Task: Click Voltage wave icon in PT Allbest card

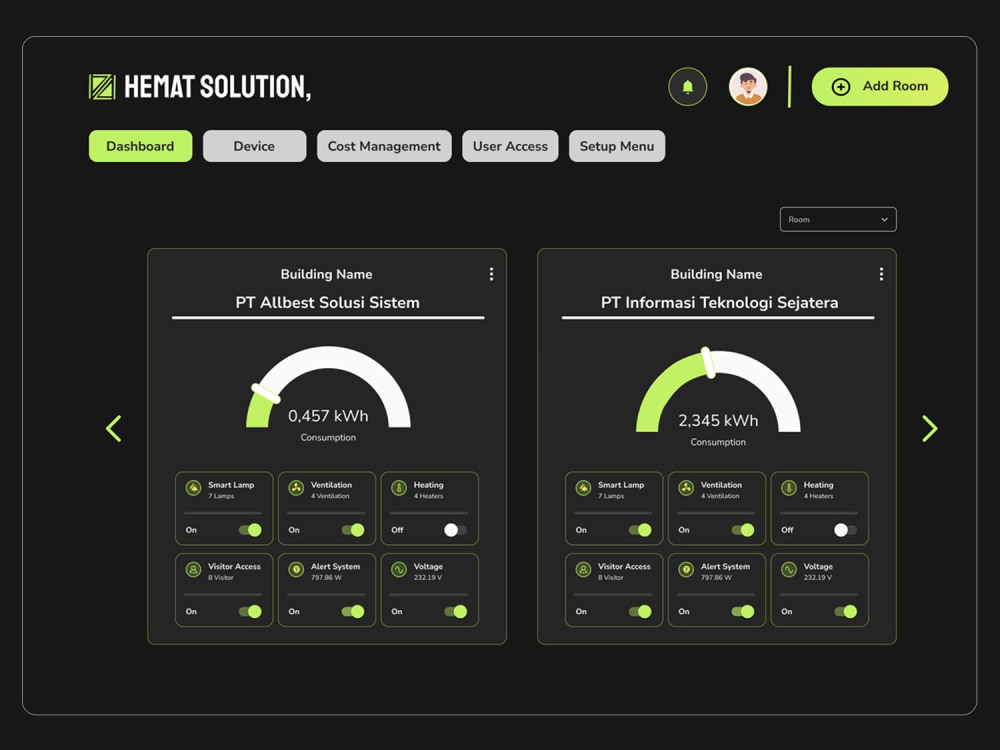Action: pos(399,570)
